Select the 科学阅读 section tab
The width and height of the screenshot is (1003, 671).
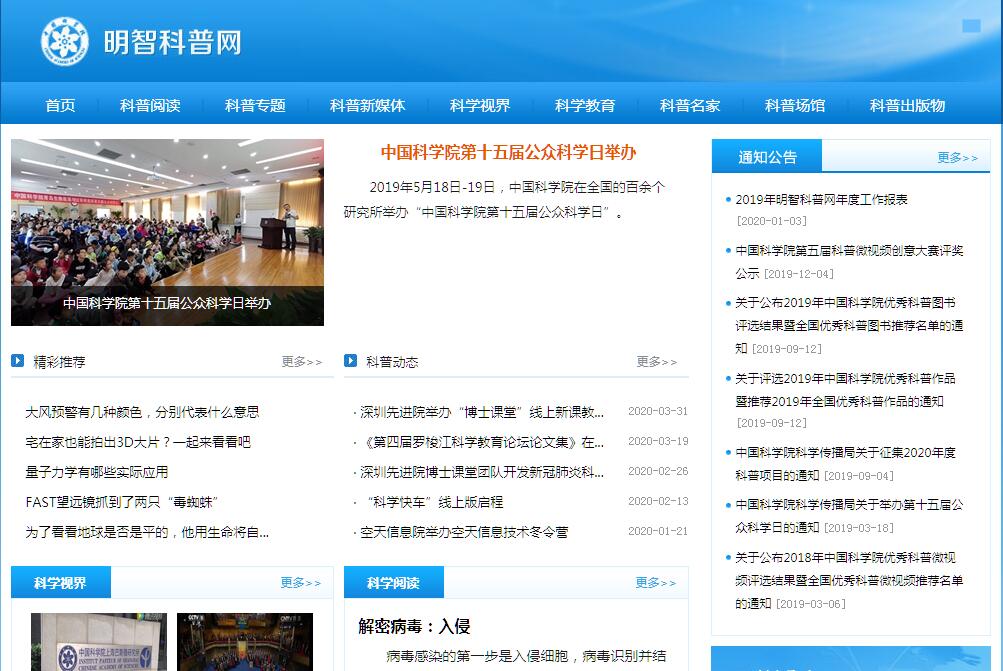pyautogui.click(x=393, y=583)
